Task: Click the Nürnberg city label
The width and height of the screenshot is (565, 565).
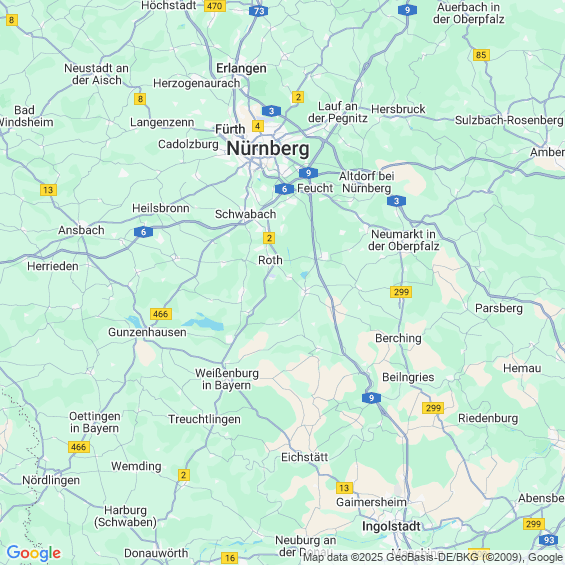Action: [x=268, y=148]
